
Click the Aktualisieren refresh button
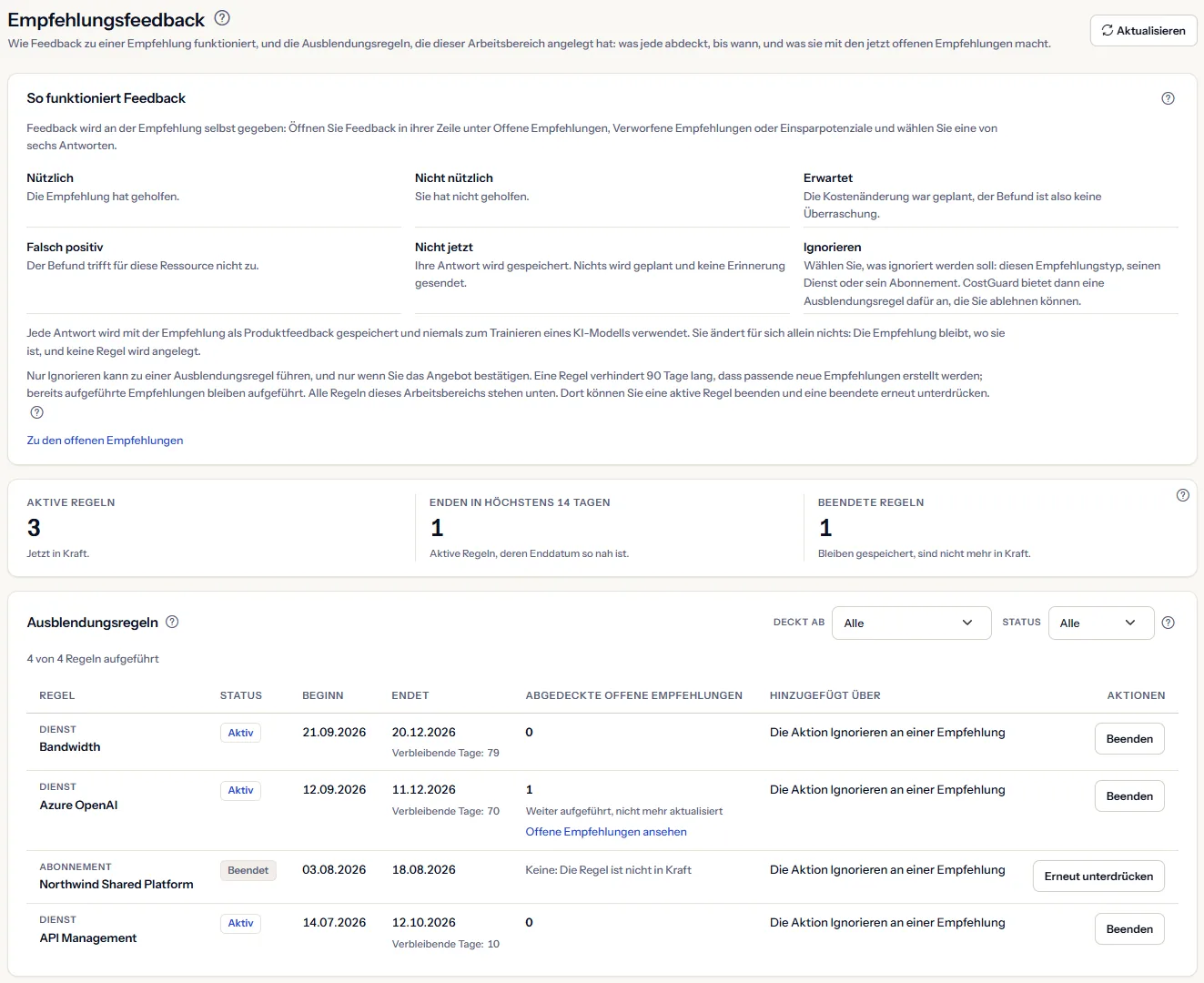pos(1143,30)
